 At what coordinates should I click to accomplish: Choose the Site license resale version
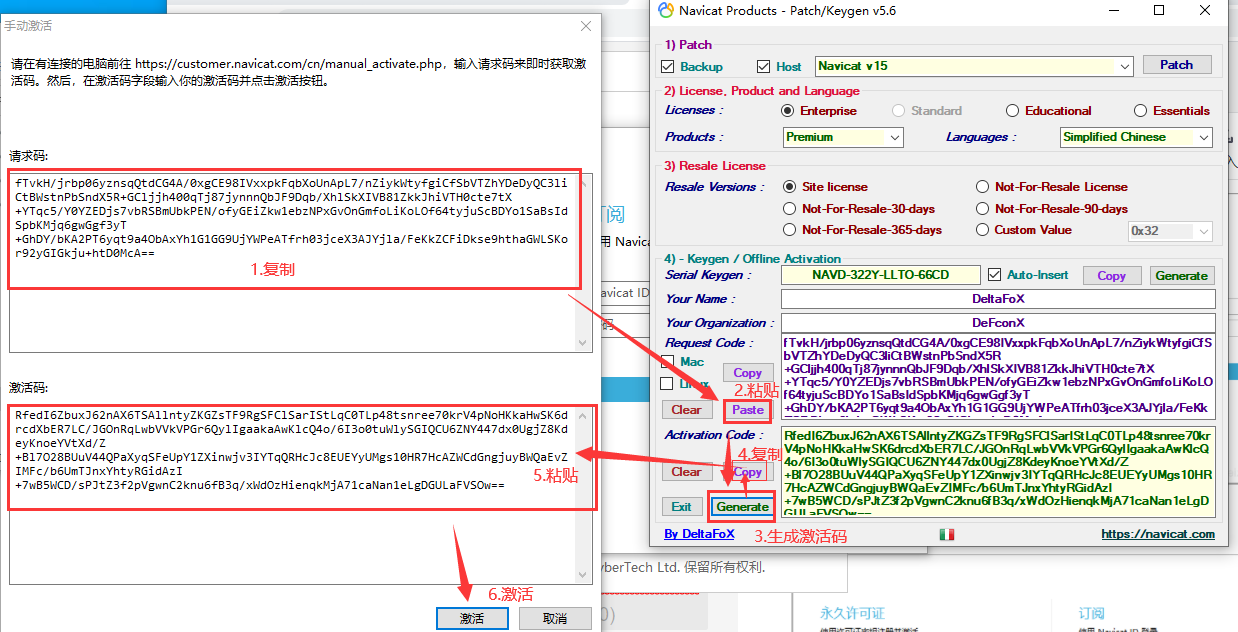[x=790, y=187]
